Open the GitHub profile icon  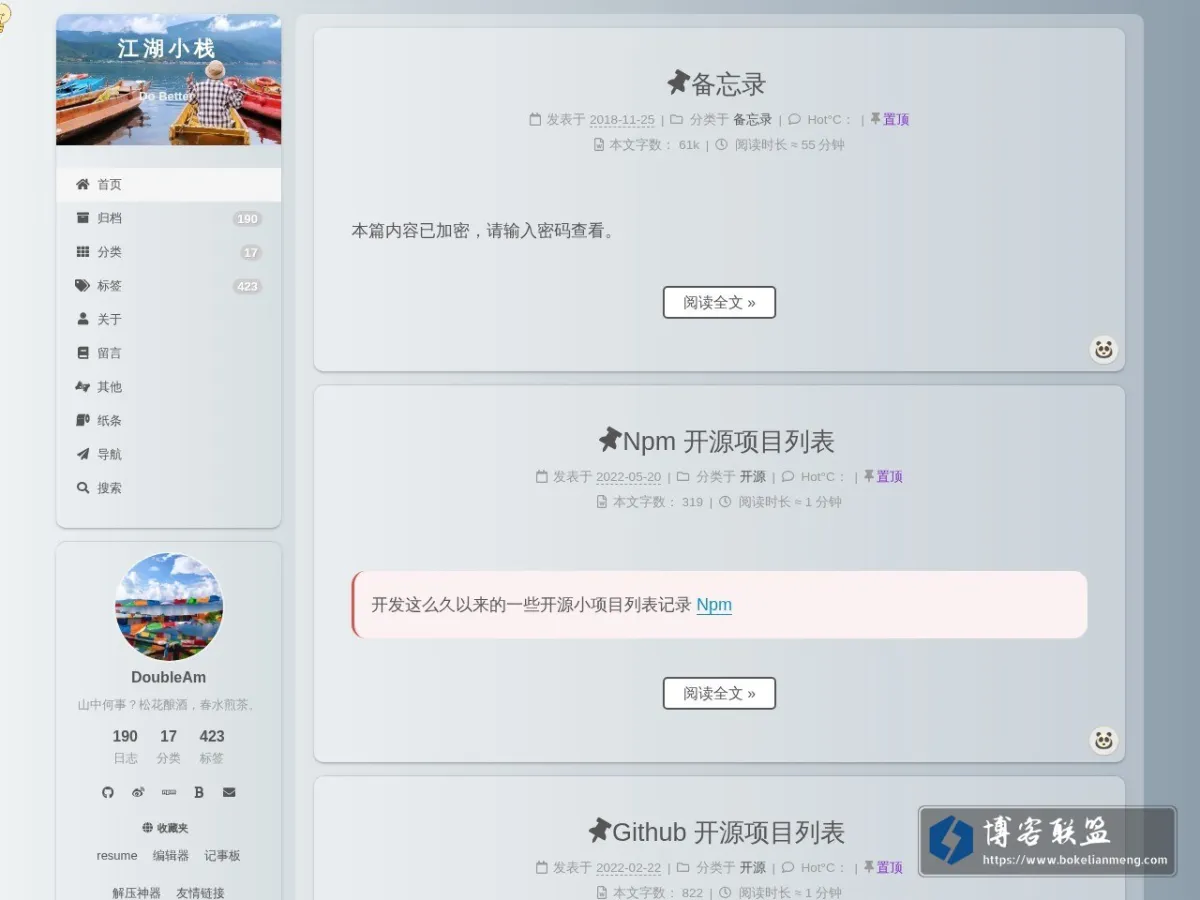(x=108, y=792)
